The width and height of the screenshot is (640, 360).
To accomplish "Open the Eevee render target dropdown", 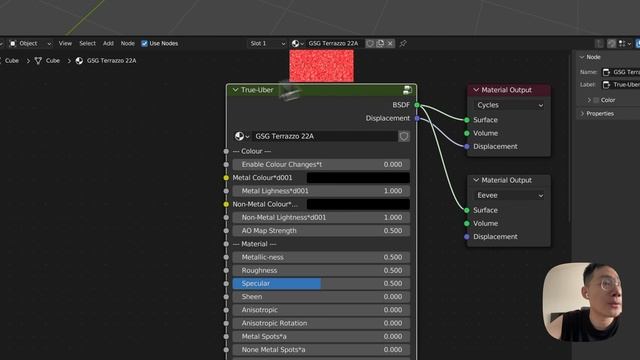I will (x=509, y=196).
